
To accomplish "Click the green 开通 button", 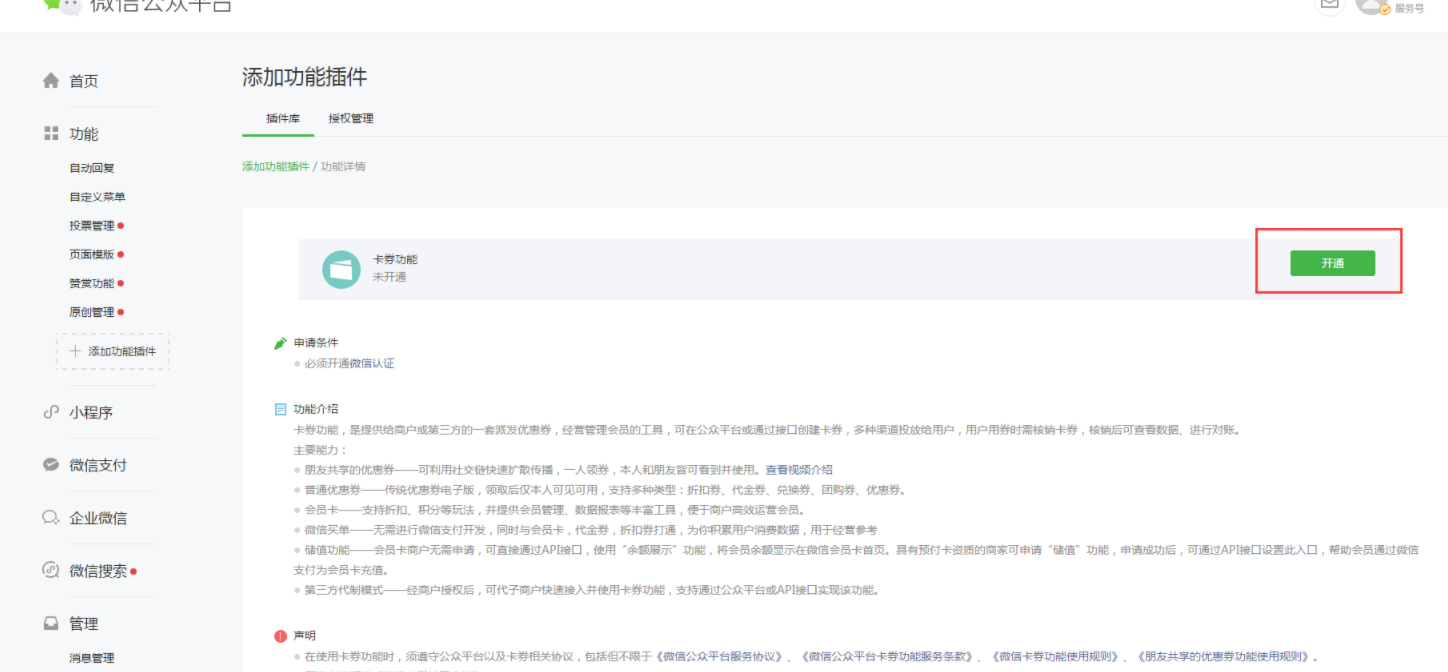I will pyautogui.click(x=1332, y=263).
